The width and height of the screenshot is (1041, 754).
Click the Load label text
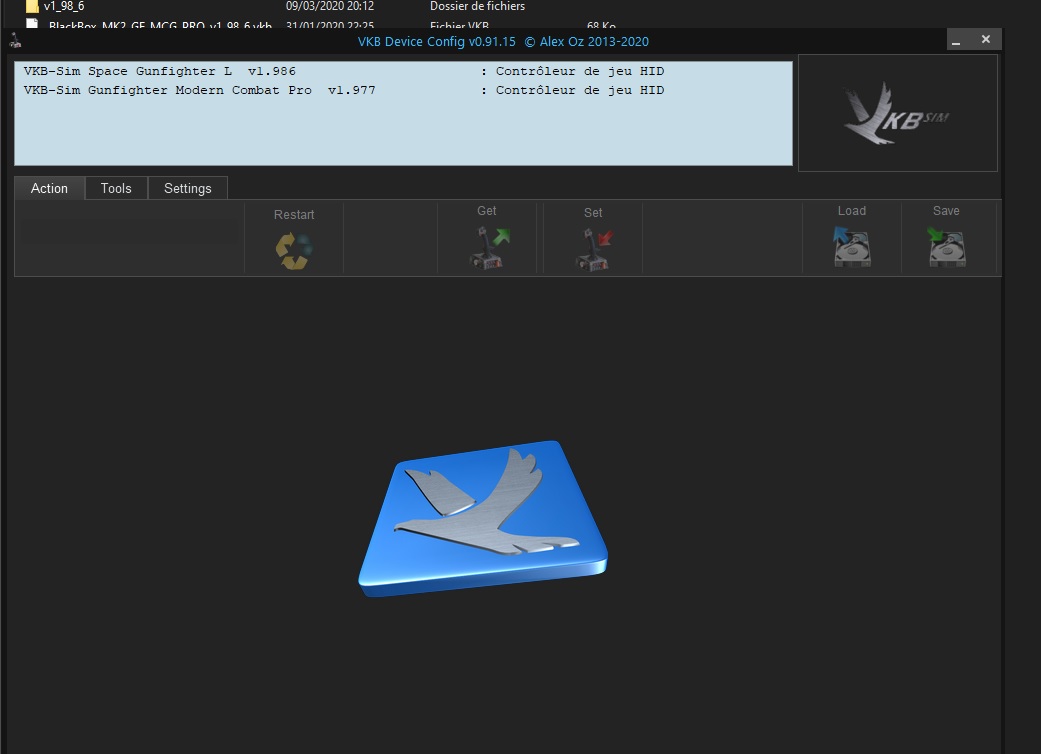click(852, 210)
